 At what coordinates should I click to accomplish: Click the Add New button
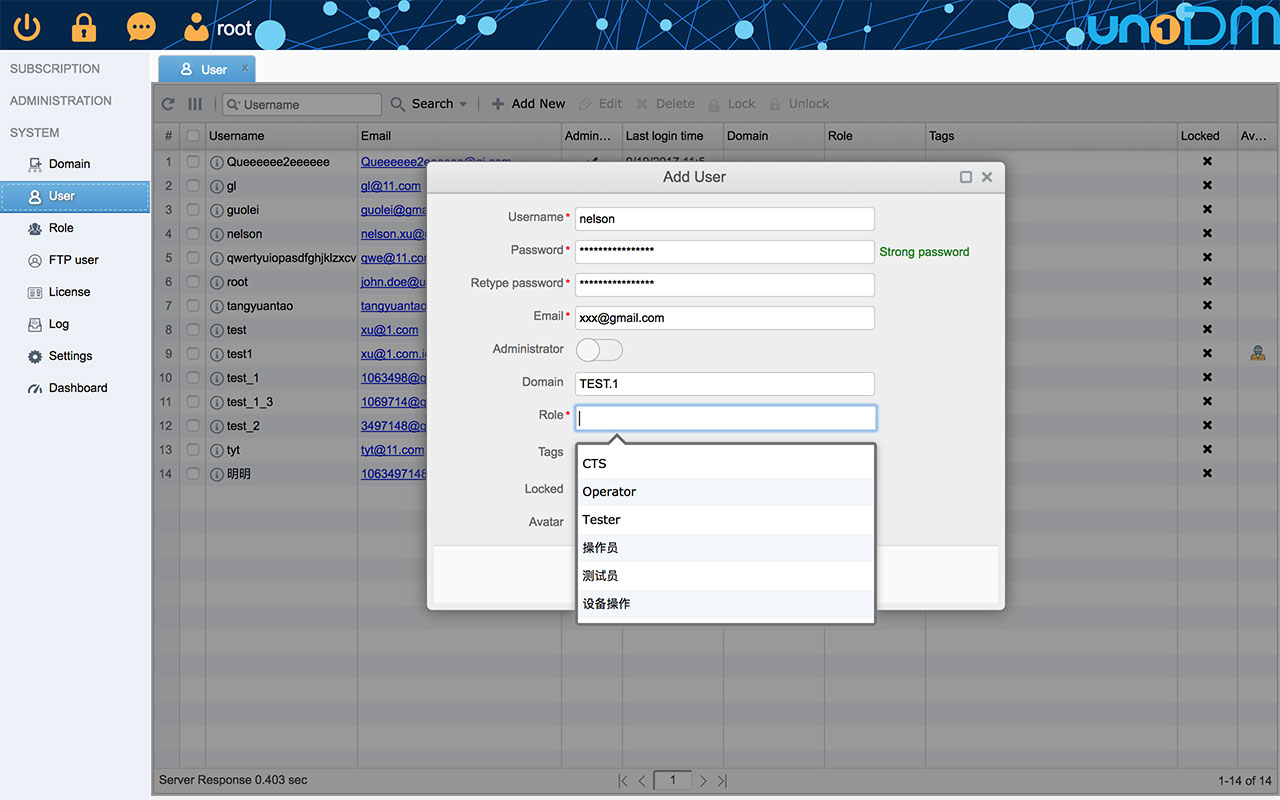point(528,104)
